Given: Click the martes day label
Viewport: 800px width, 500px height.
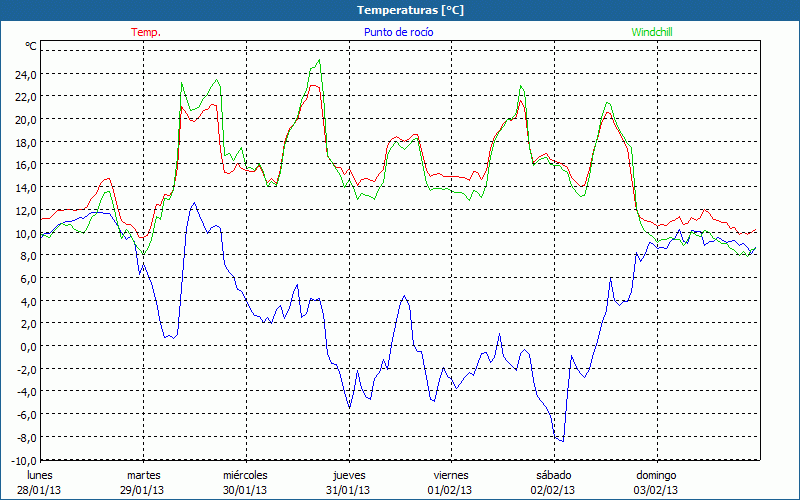Looking at the screenshot, I should [x=143, y=475].
